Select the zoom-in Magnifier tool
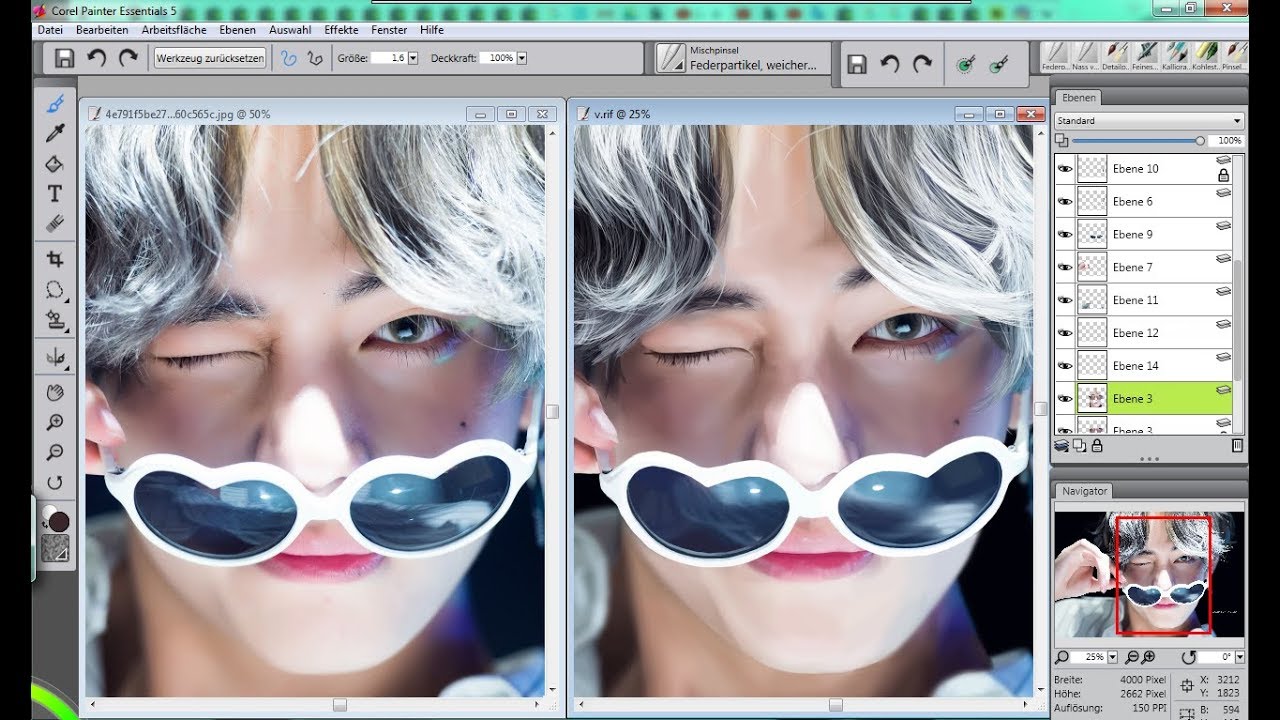 55,423
